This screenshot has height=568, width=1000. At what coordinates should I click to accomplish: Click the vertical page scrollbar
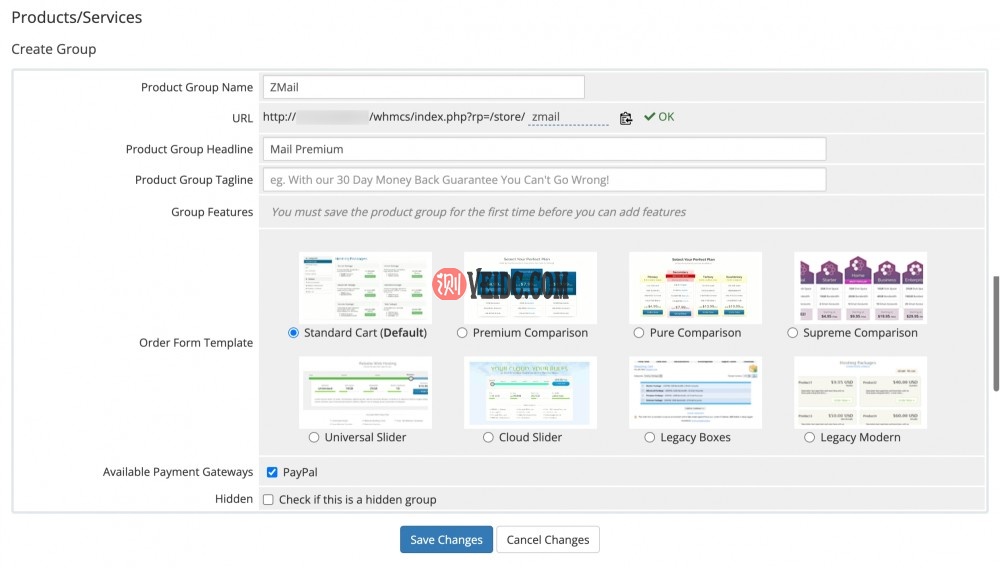(995, 334)
